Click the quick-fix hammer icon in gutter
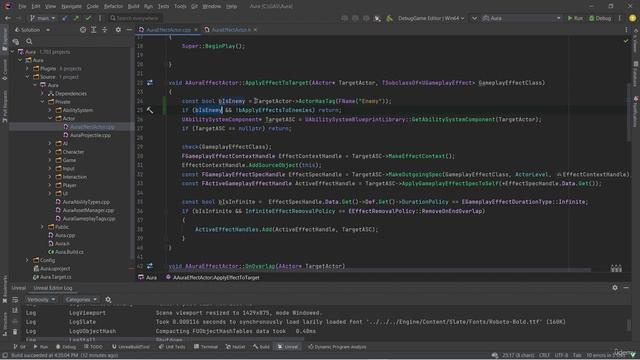 coord(150,110)
